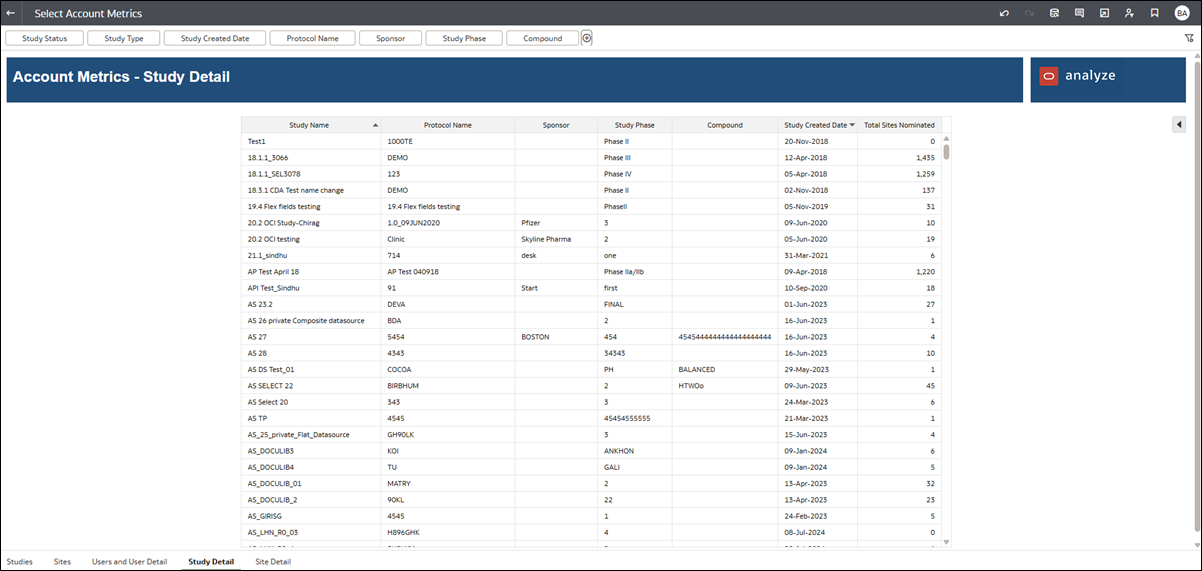Click AP Test April 18 study
Viewport: 1202px width, 571px height.
[273, 271]
